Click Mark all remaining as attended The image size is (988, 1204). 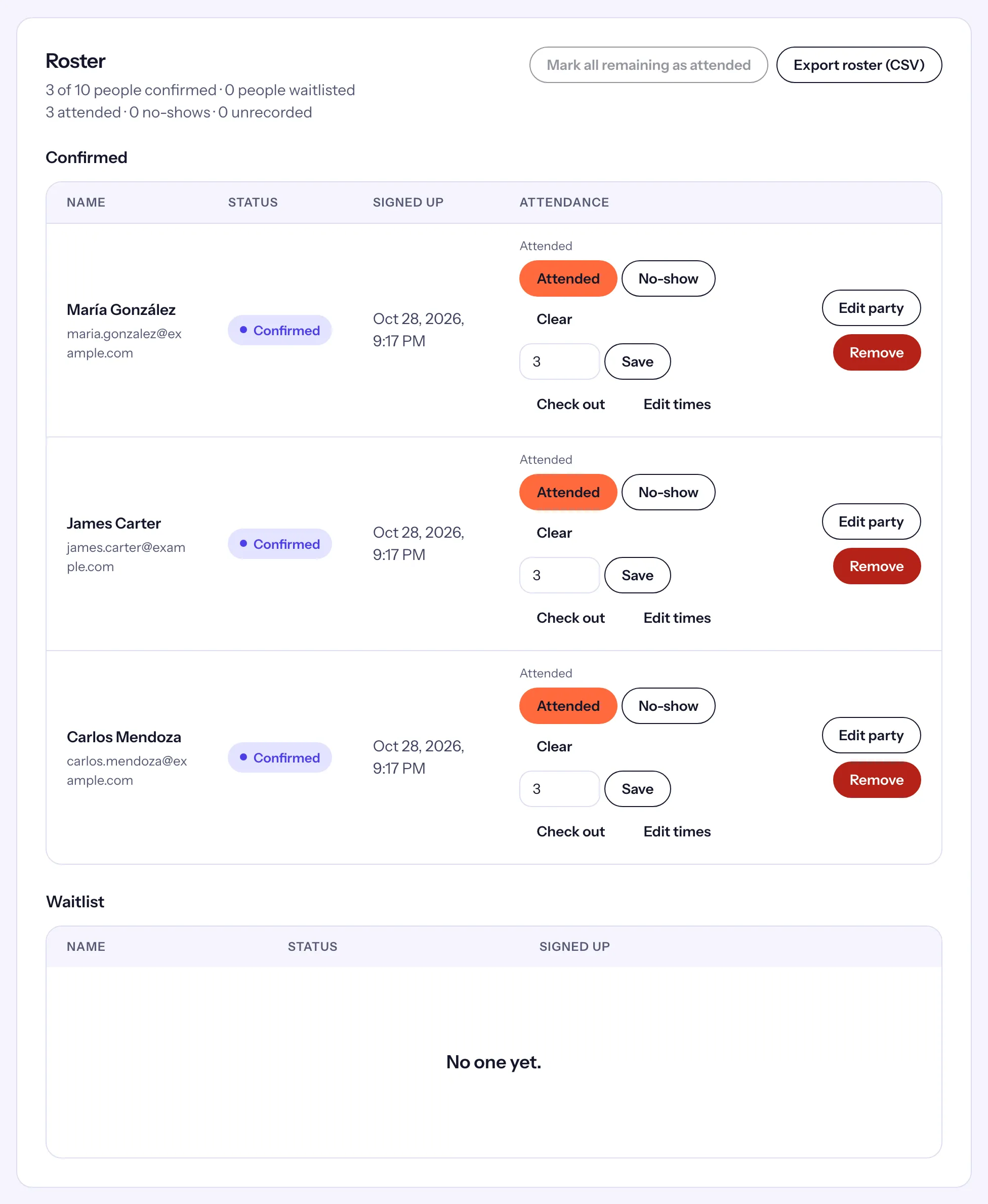click(x=648, y=65)
